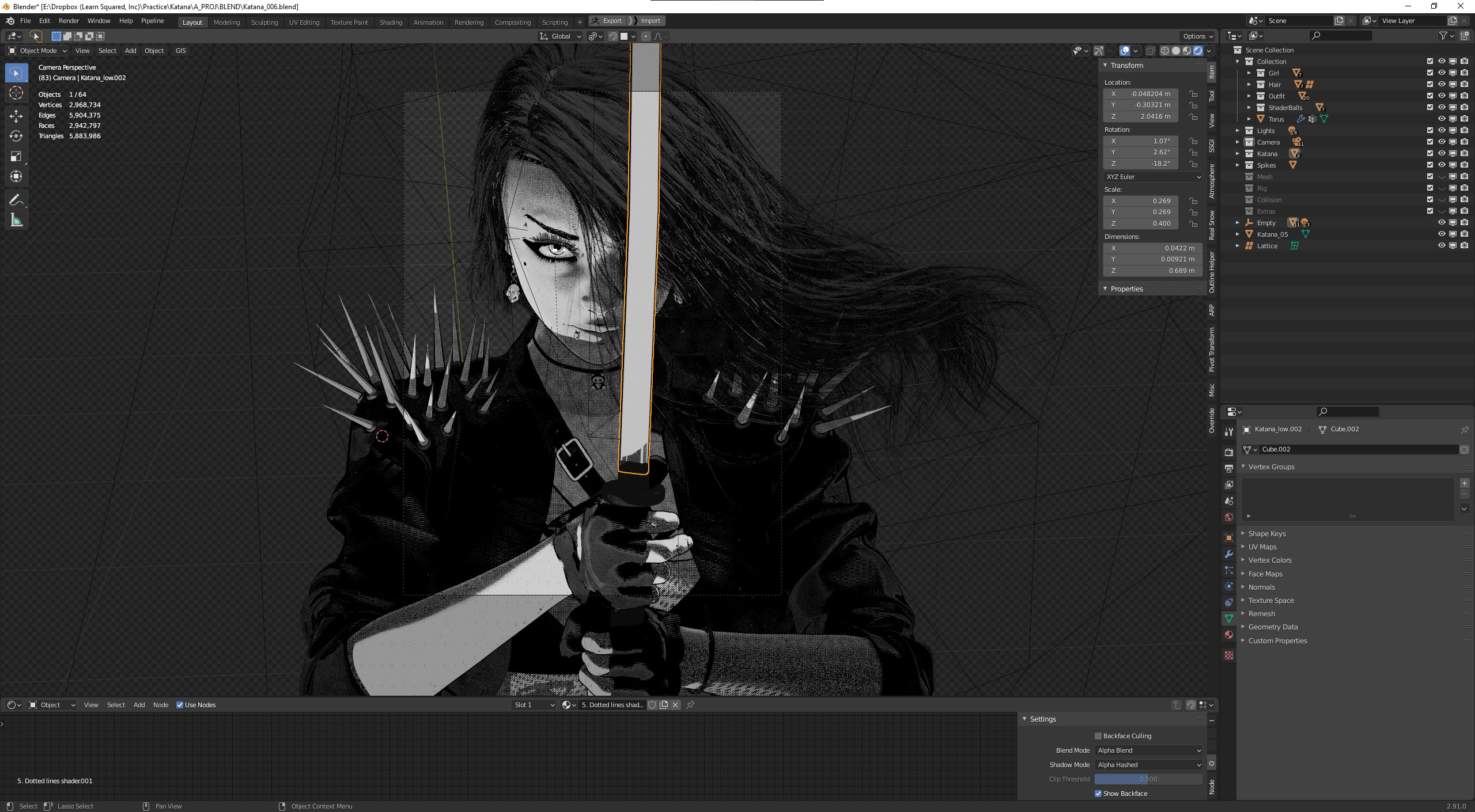Screen dimensions: 1475x812
Task: Select the Move tool
Action: [16, 116]
